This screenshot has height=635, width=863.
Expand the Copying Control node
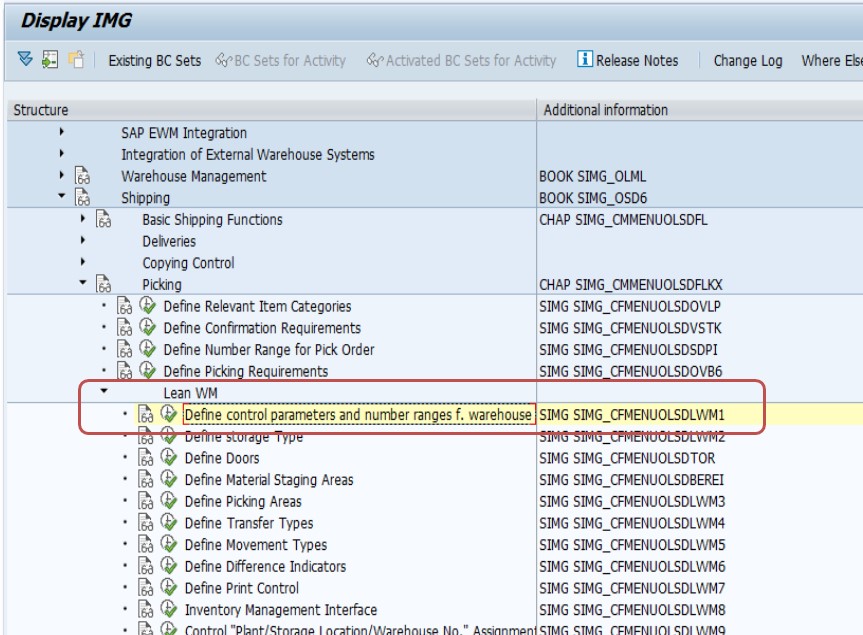[x=83, y=262]
